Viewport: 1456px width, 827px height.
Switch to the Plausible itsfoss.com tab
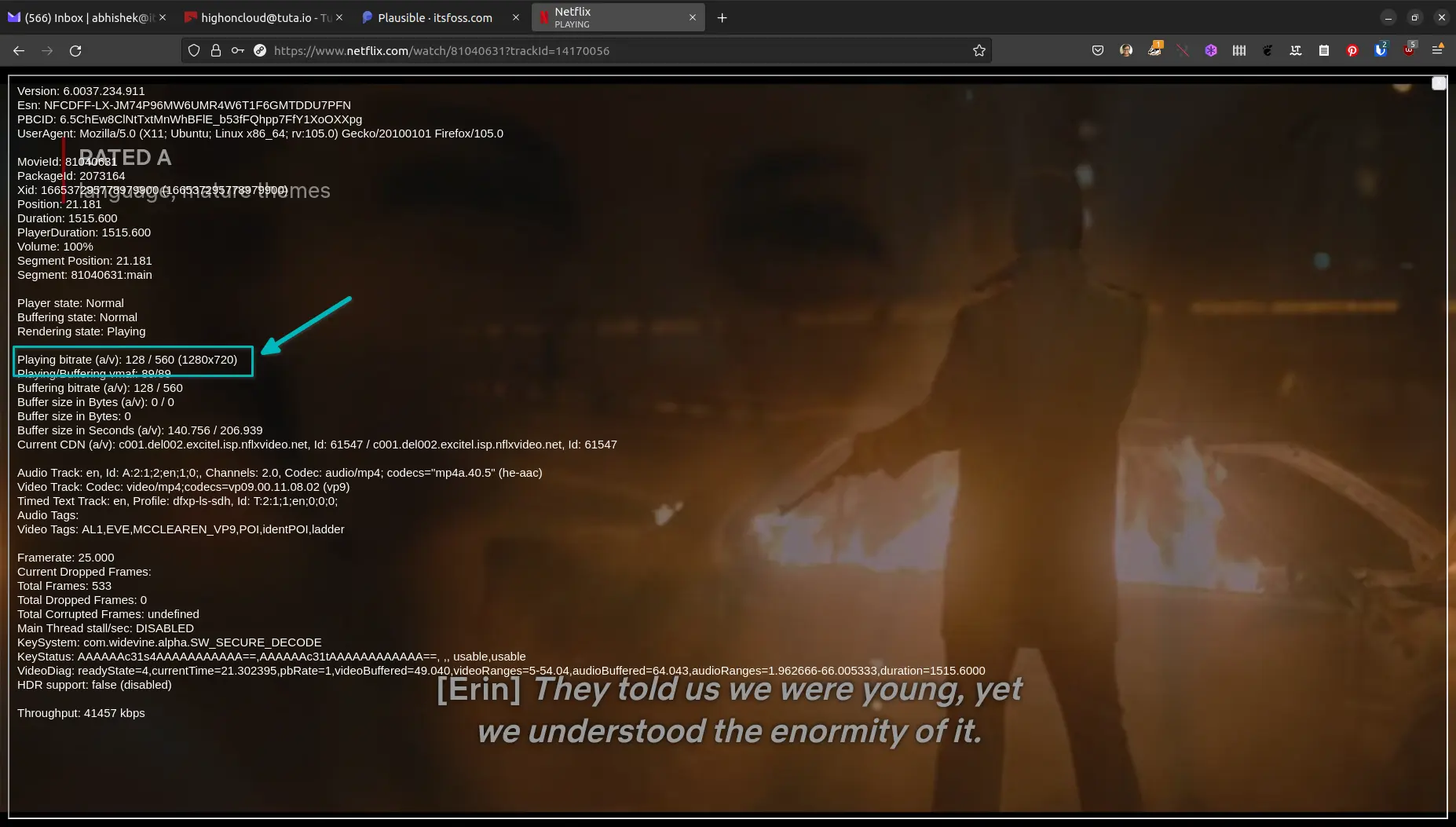pos(440,18)
